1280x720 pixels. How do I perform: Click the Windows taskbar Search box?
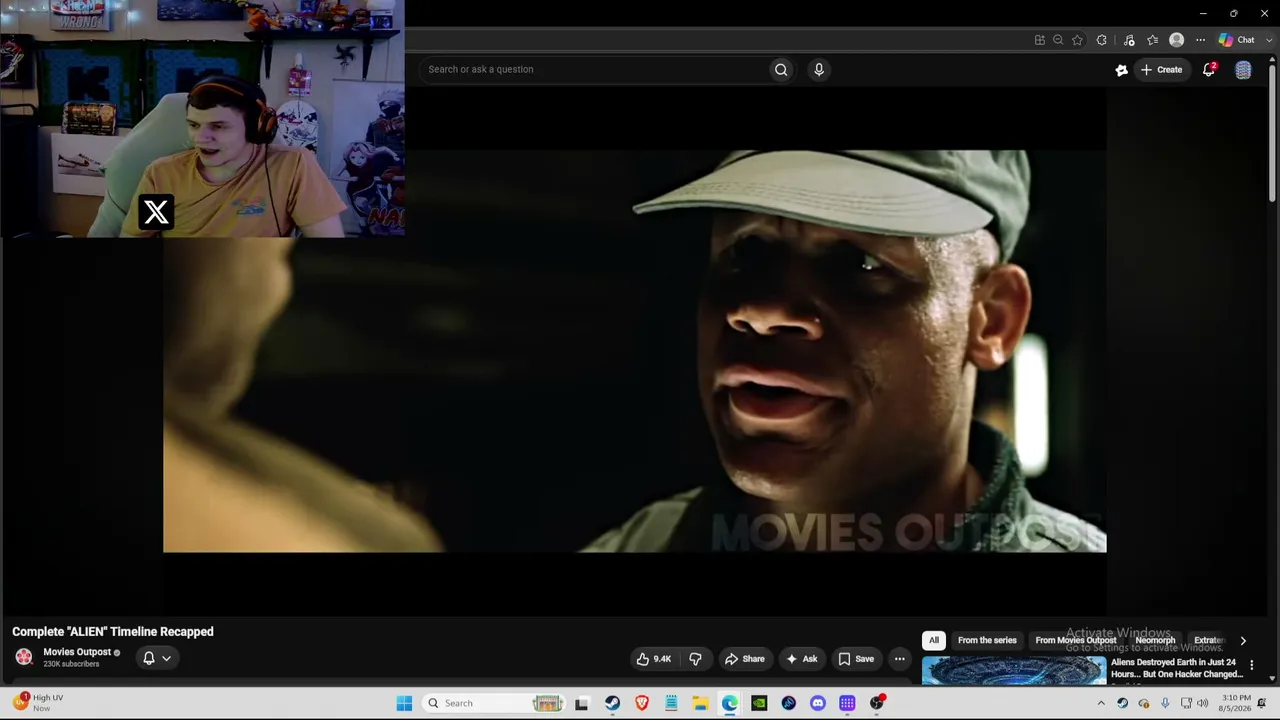coord(495,703)
